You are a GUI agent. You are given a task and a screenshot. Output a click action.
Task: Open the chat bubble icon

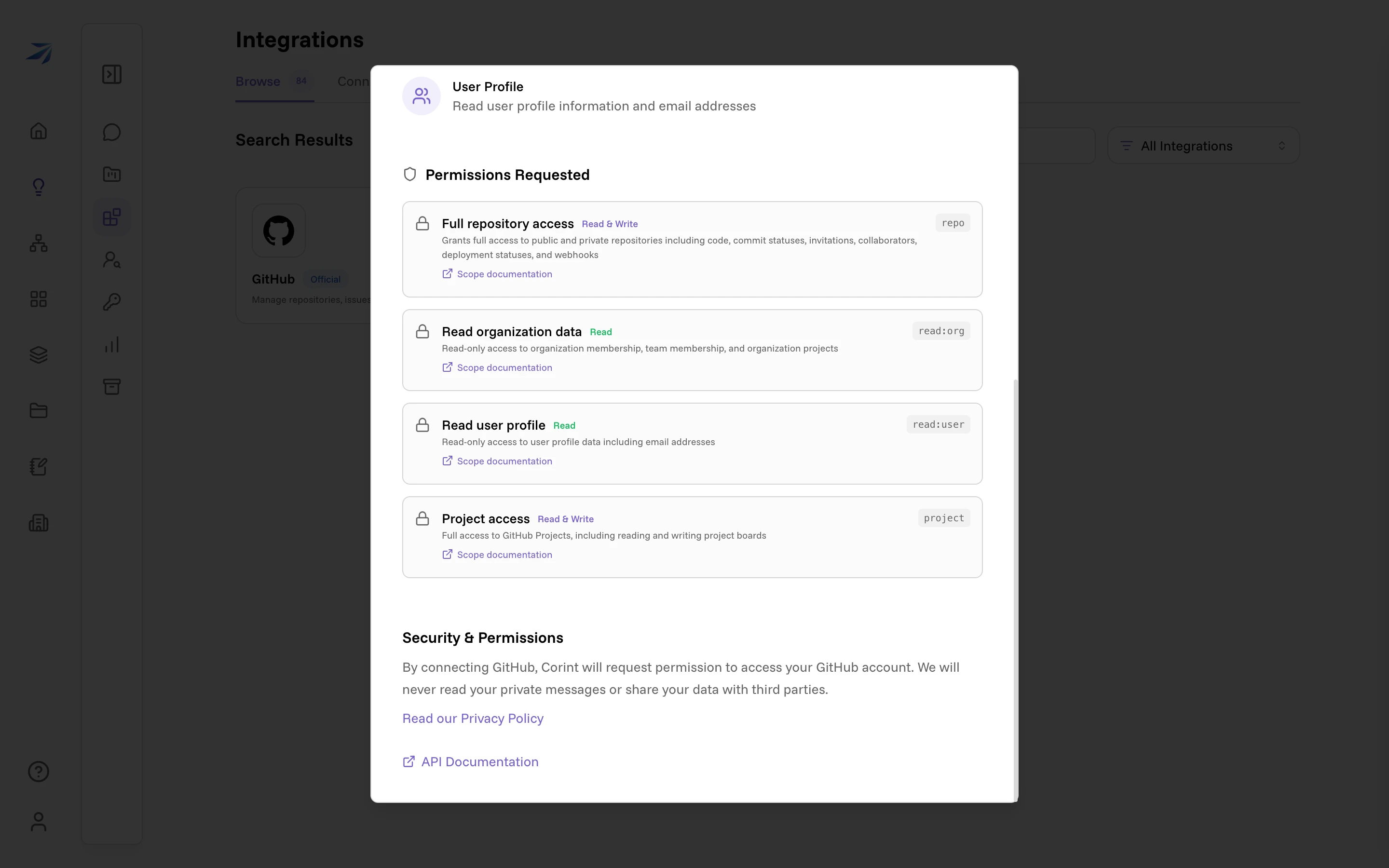[x=112, y=132]
